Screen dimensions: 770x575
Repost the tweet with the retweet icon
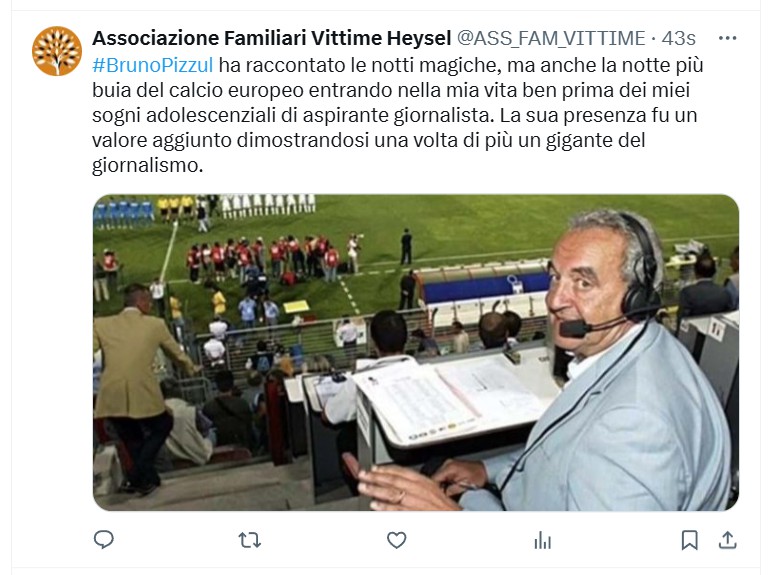point(249,541)
